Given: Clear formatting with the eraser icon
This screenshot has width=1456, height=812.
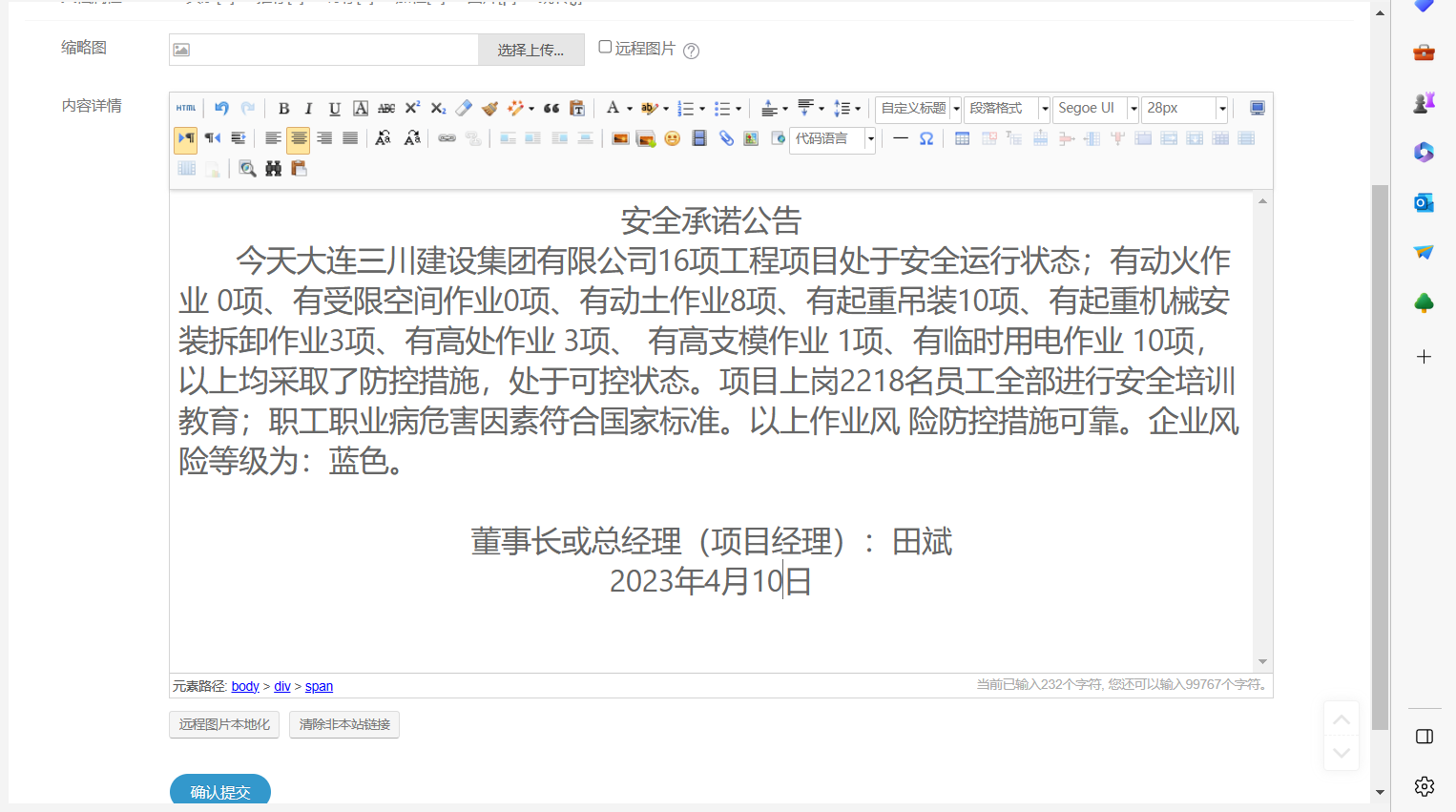Looking at the screenshot, I should point(464,108).
